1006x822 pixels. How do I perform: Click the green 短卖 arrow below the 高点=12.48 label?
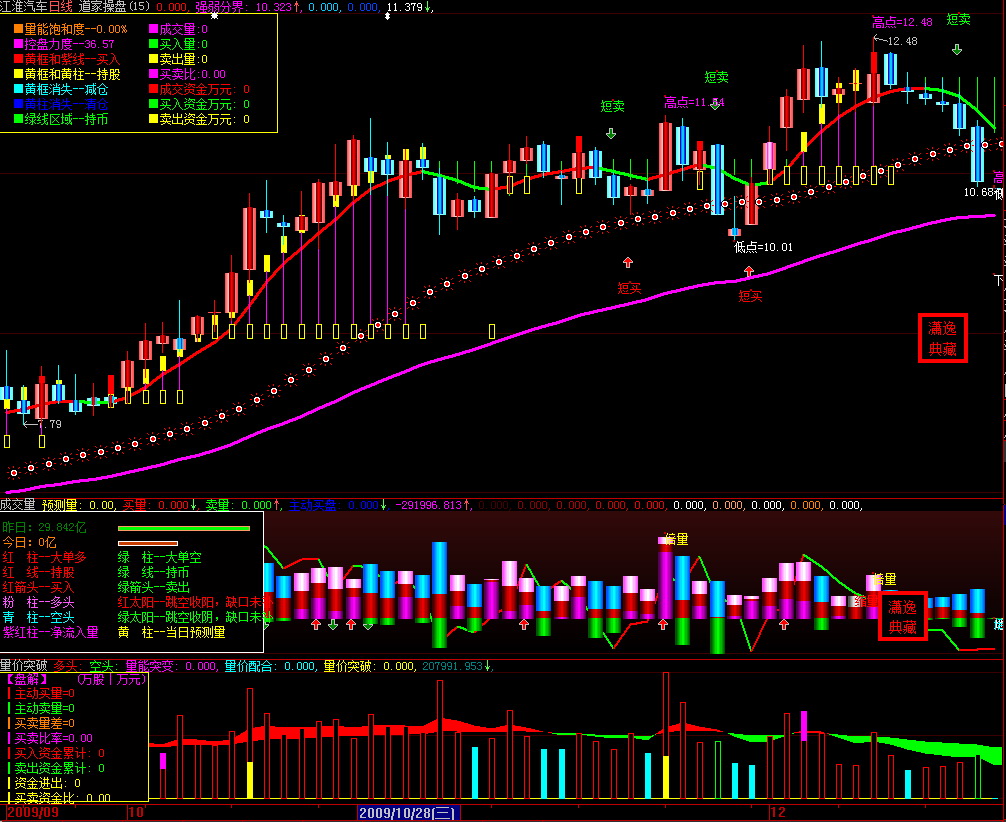click(x=957, y=49)
